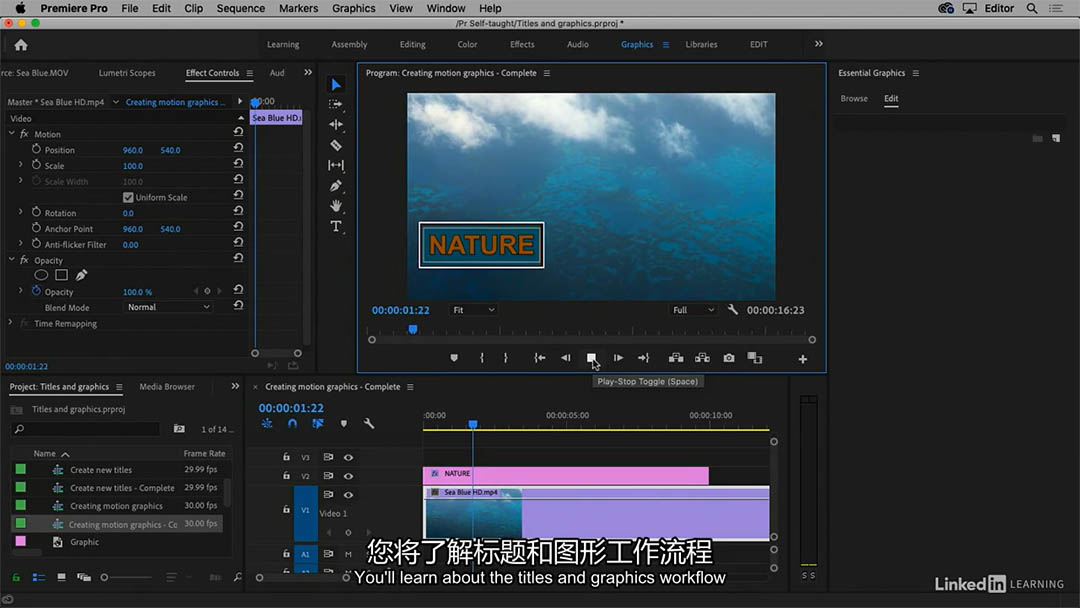The width and height of the screenshot is (1080, 608).
Task: Select the Pen tool in the toolbar
Action: (335, 185)
